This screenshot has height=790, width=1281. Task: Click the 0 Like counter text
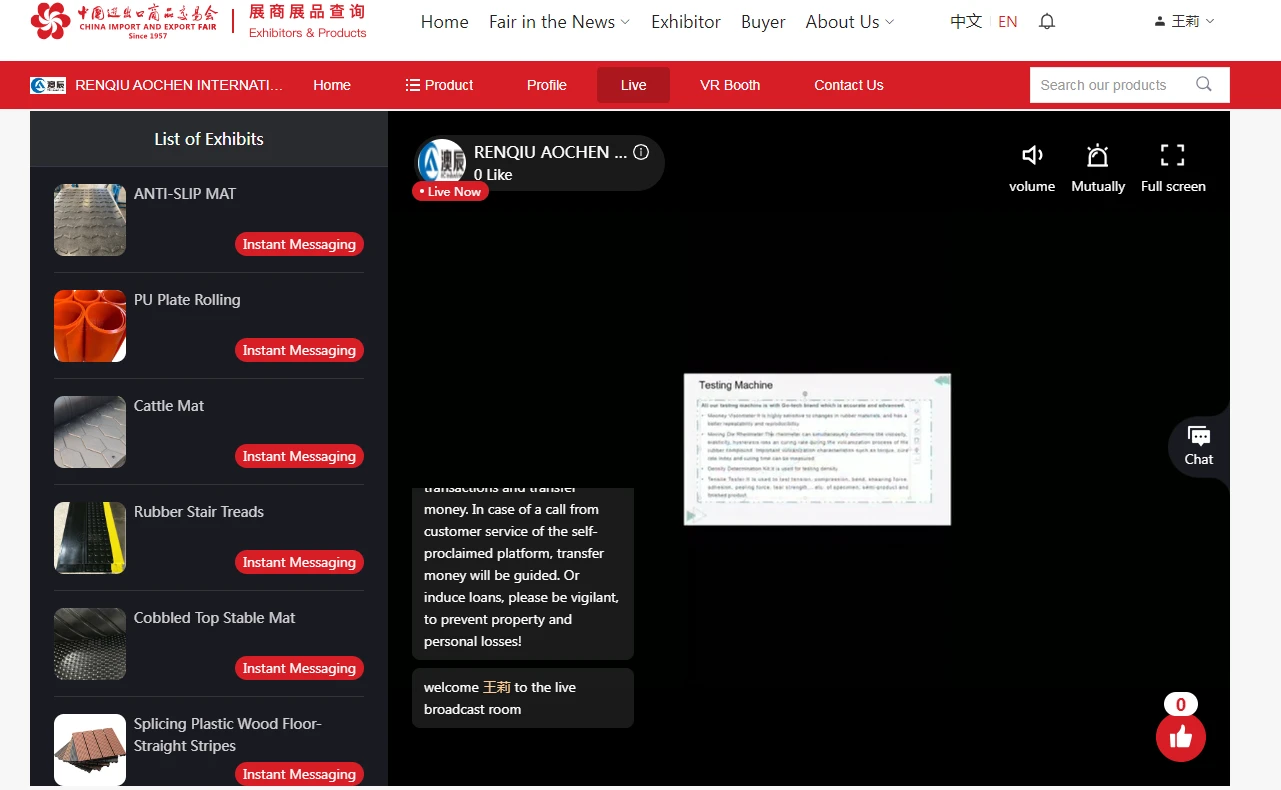[x=493, y=175]
